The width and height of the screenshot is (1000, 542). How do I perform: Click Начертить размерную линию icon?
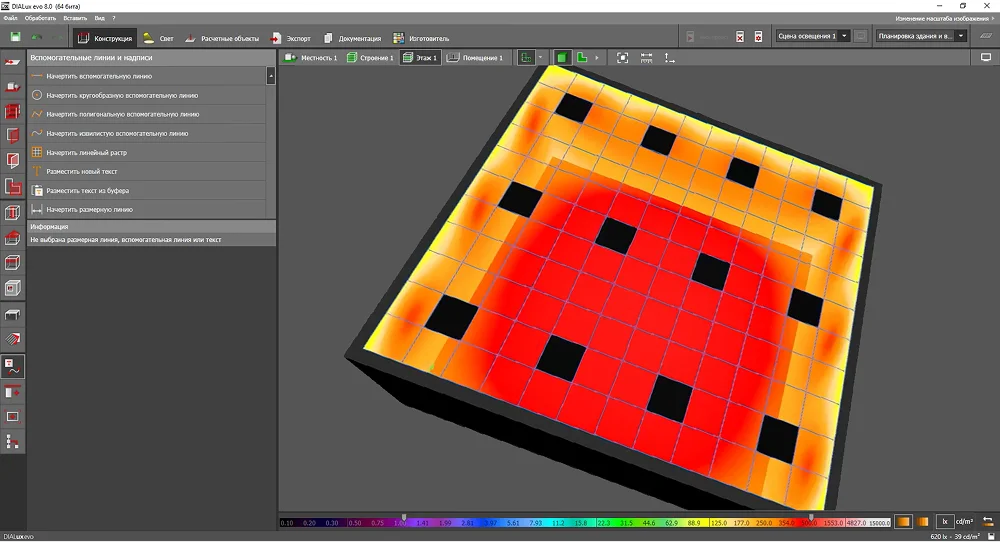[37, 210]
